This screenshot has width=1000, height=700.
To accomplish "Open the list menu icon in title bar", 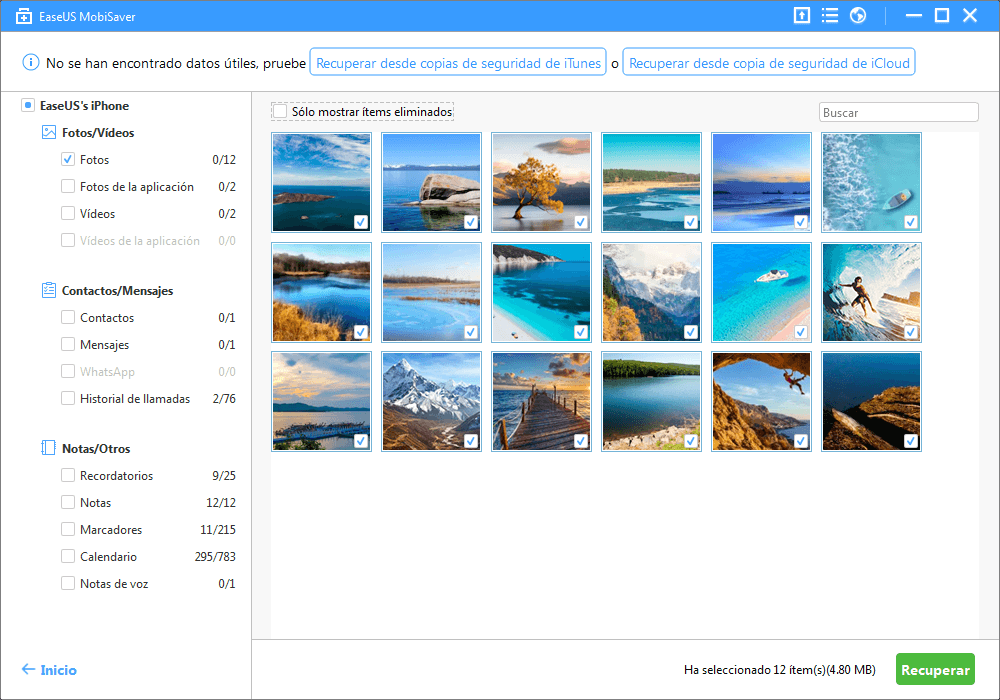I will (x=829, y=15).
